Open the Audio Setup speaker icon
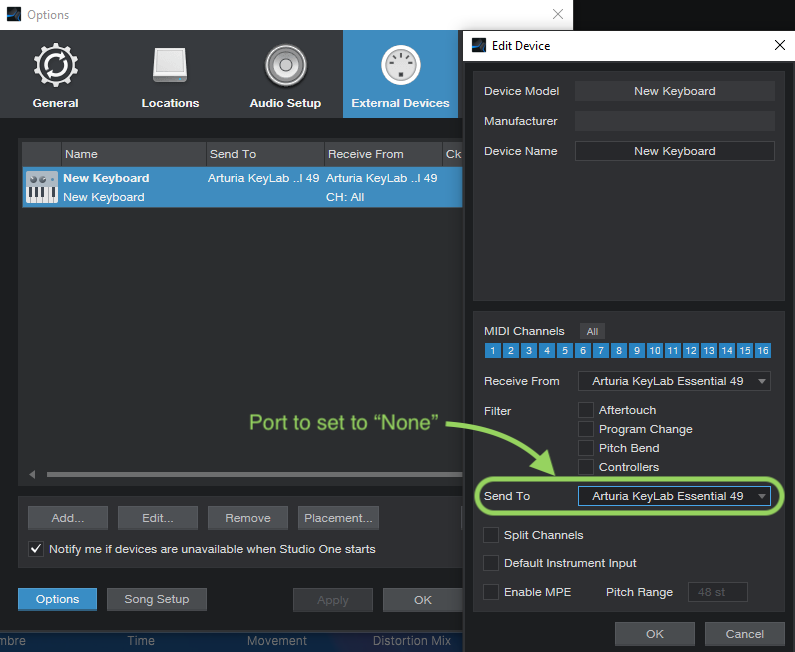Screen dimensions: 795x652 coord(285,65)
